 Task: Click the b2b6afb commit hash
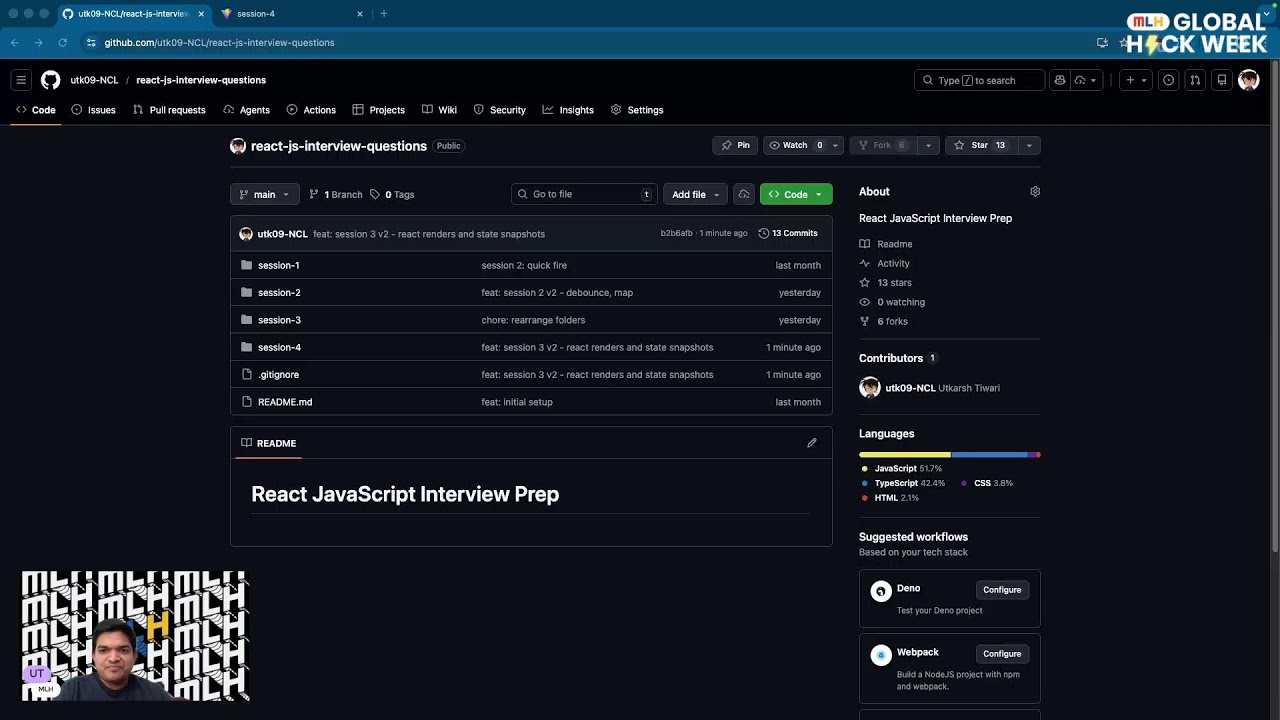676,233
